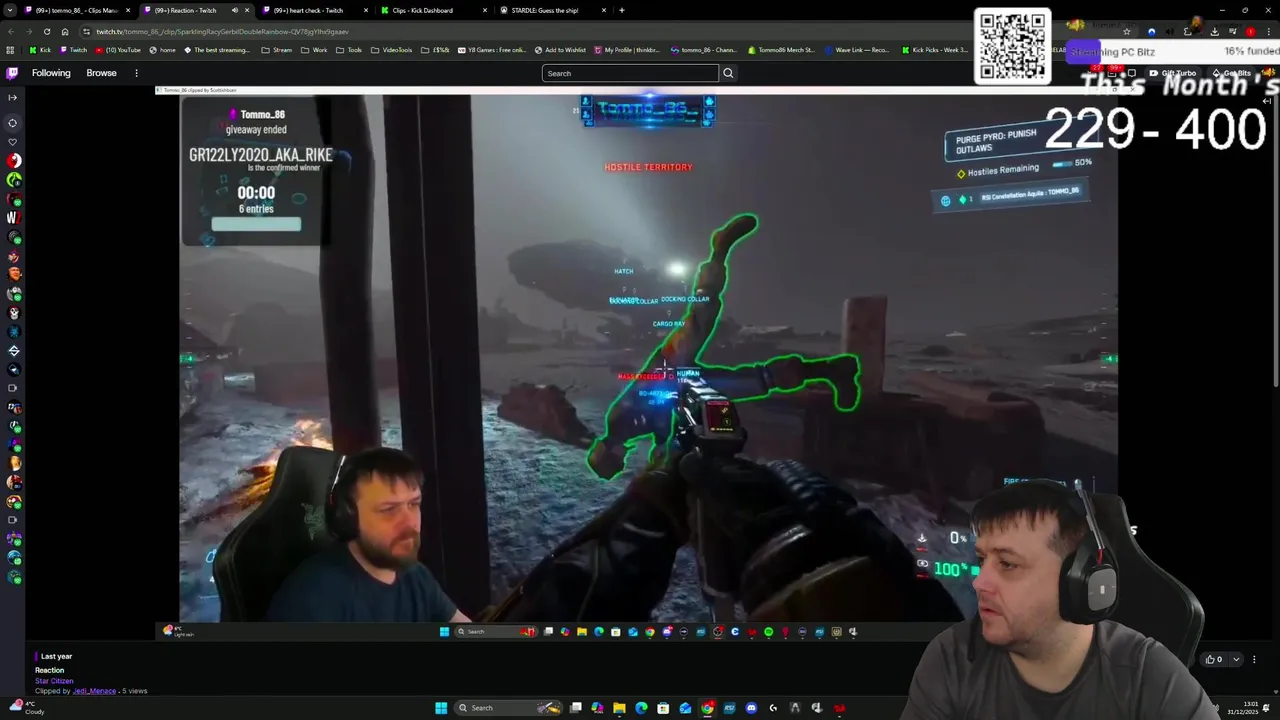Expand the VideoTools bookmarks folder
This screenshot has width=1280, height=720.
click(x=391, y=50)
